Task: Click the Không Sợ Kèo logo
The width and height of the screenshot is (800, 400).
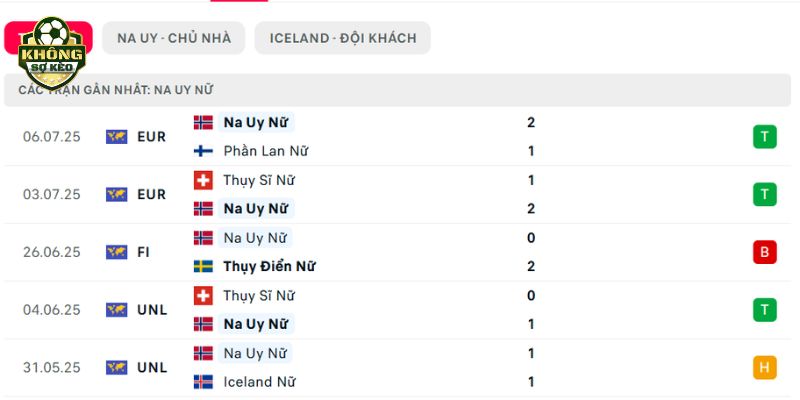Action: 51,53
